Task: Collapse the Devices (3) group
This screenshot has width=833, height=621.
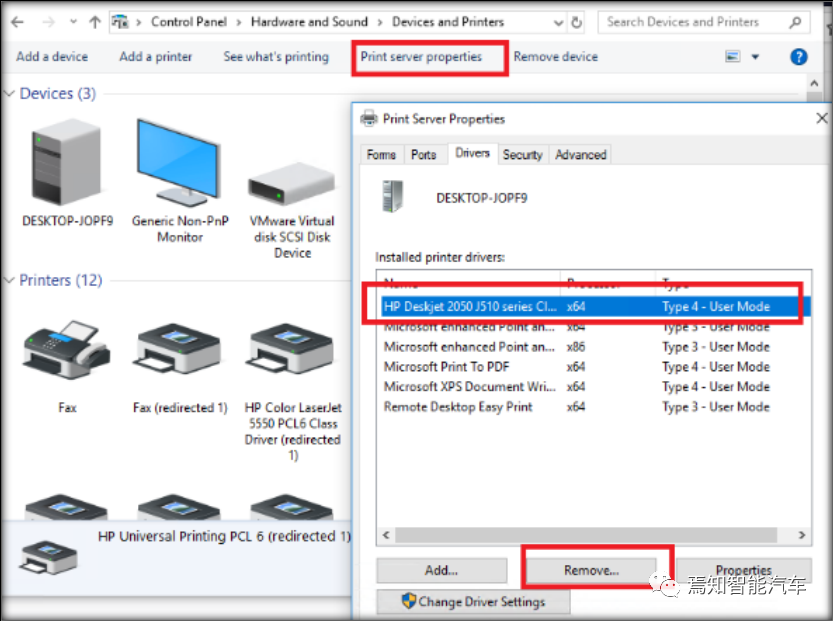Action: (x=10, y=94)
